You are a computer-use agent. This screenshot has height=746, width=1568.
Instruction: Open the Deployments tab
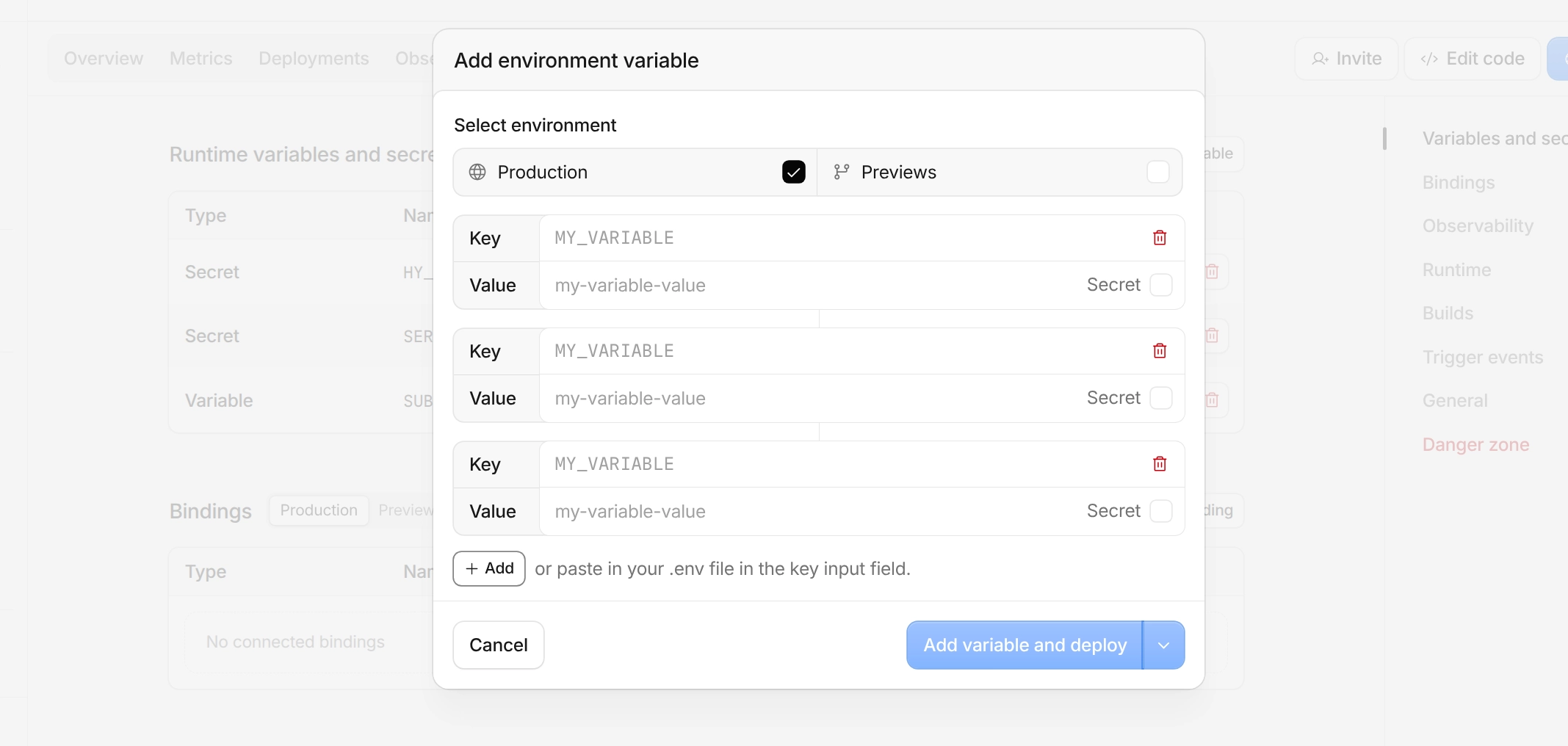point(314,59)
